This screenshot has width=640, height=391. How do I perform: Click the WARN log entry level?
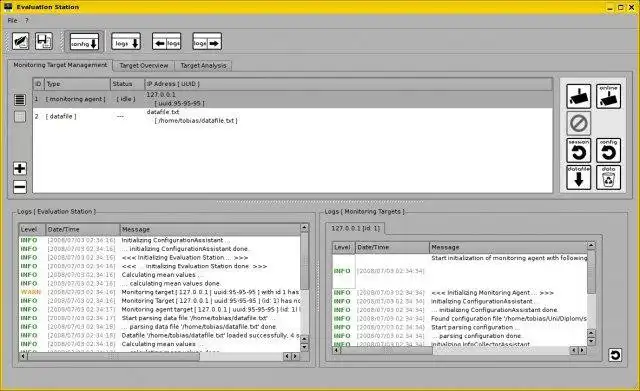[31, 292]
